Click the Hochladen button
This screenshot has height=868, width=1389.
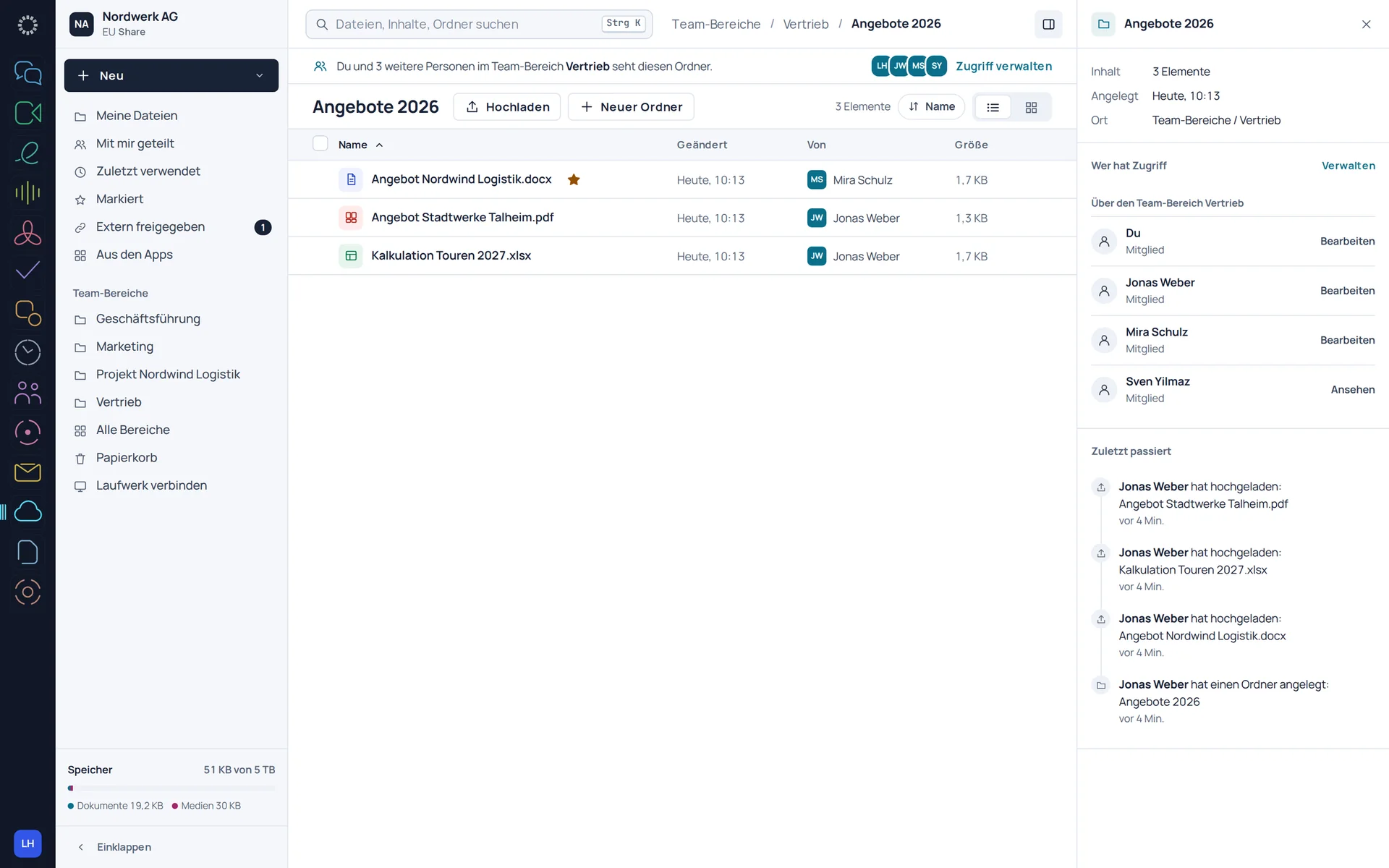(x=507, y=107)
